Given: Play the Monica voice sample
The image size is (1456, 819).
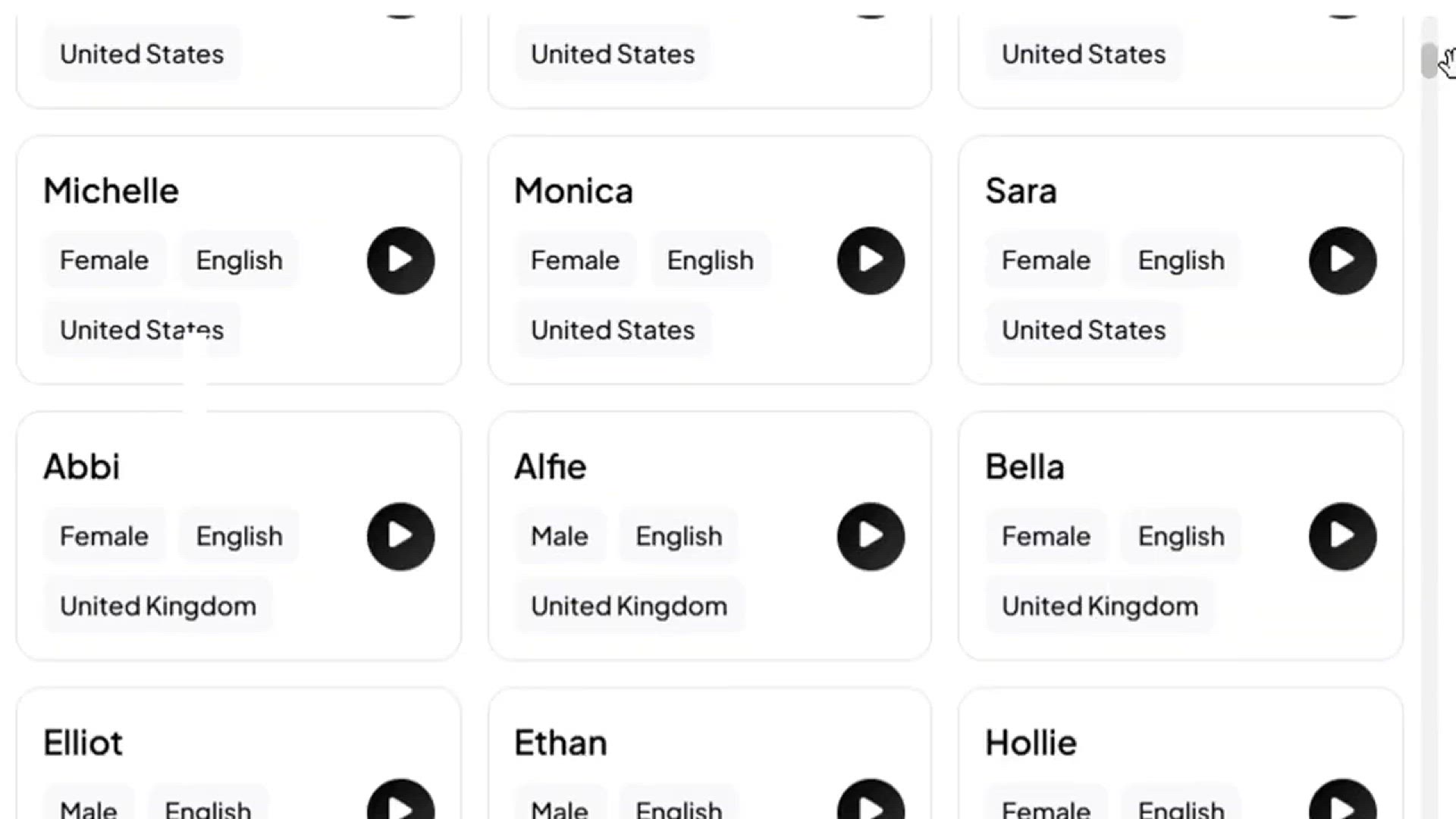Looking at the screenshot, I should (x=870, y=260).
